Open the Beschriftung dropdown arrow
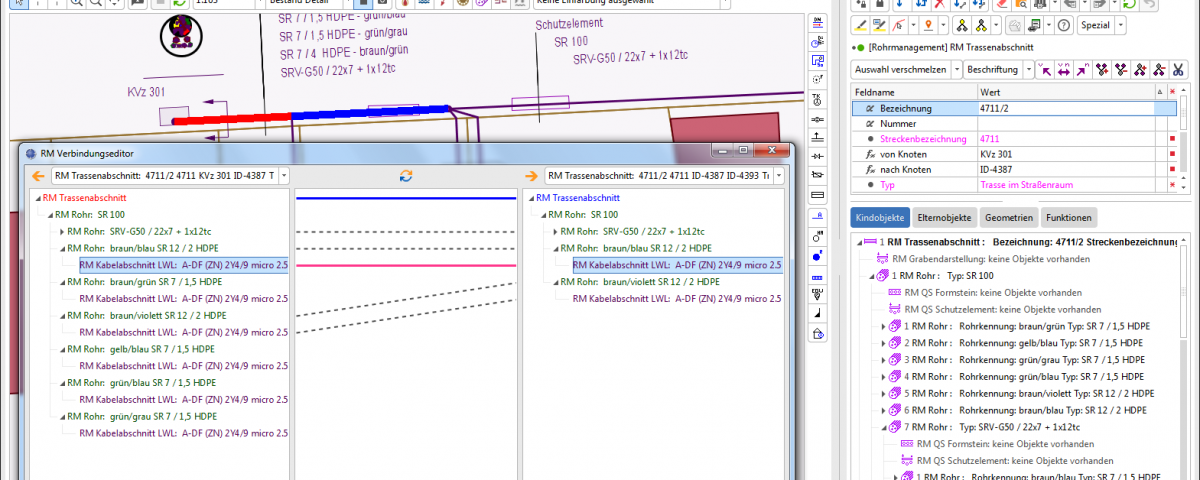Viewport: 1200px width, 480px height. [1026, 69]
